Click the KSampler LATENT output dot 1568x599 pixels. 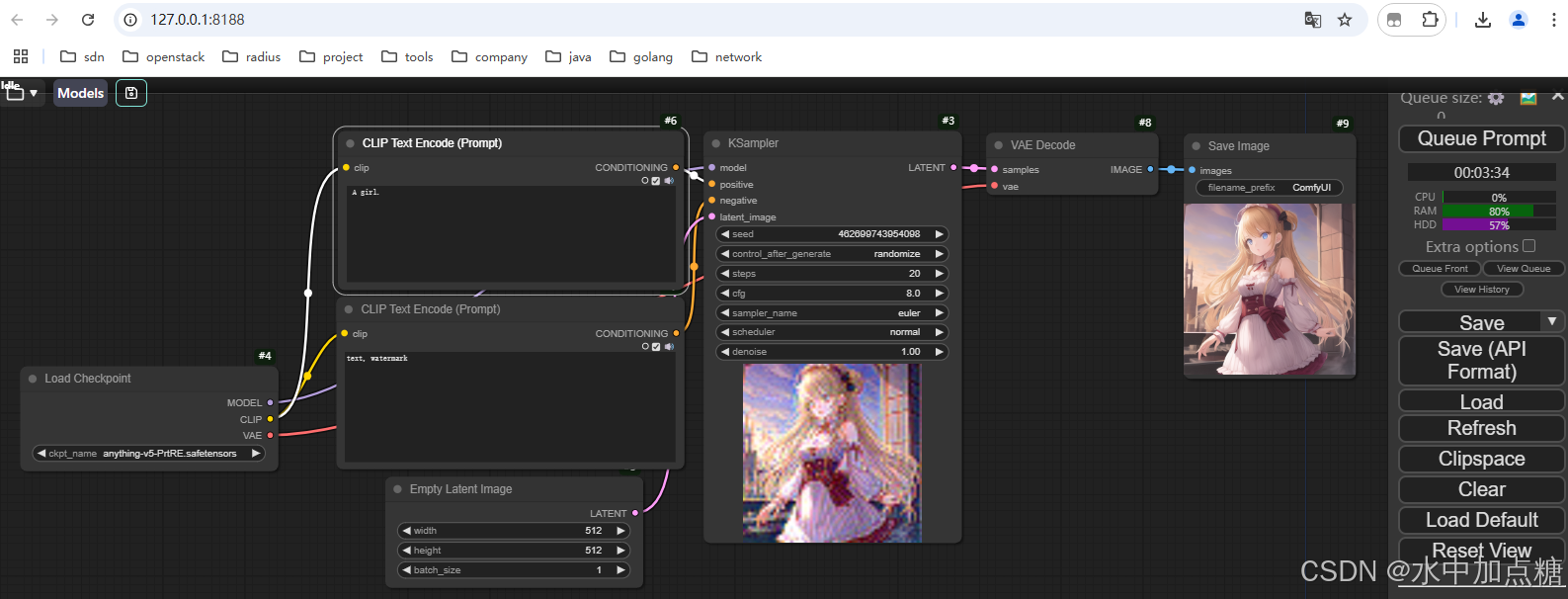coord(953,168)
